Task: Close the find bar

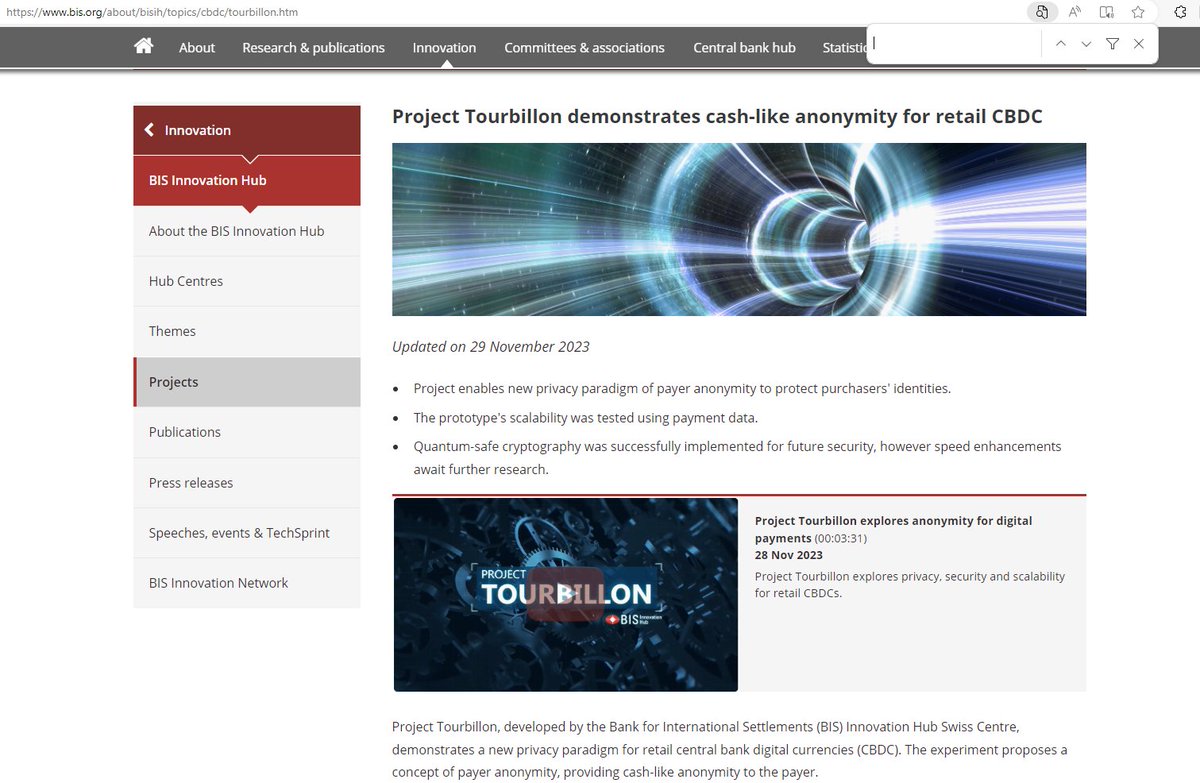Action: click(1138, 44)
